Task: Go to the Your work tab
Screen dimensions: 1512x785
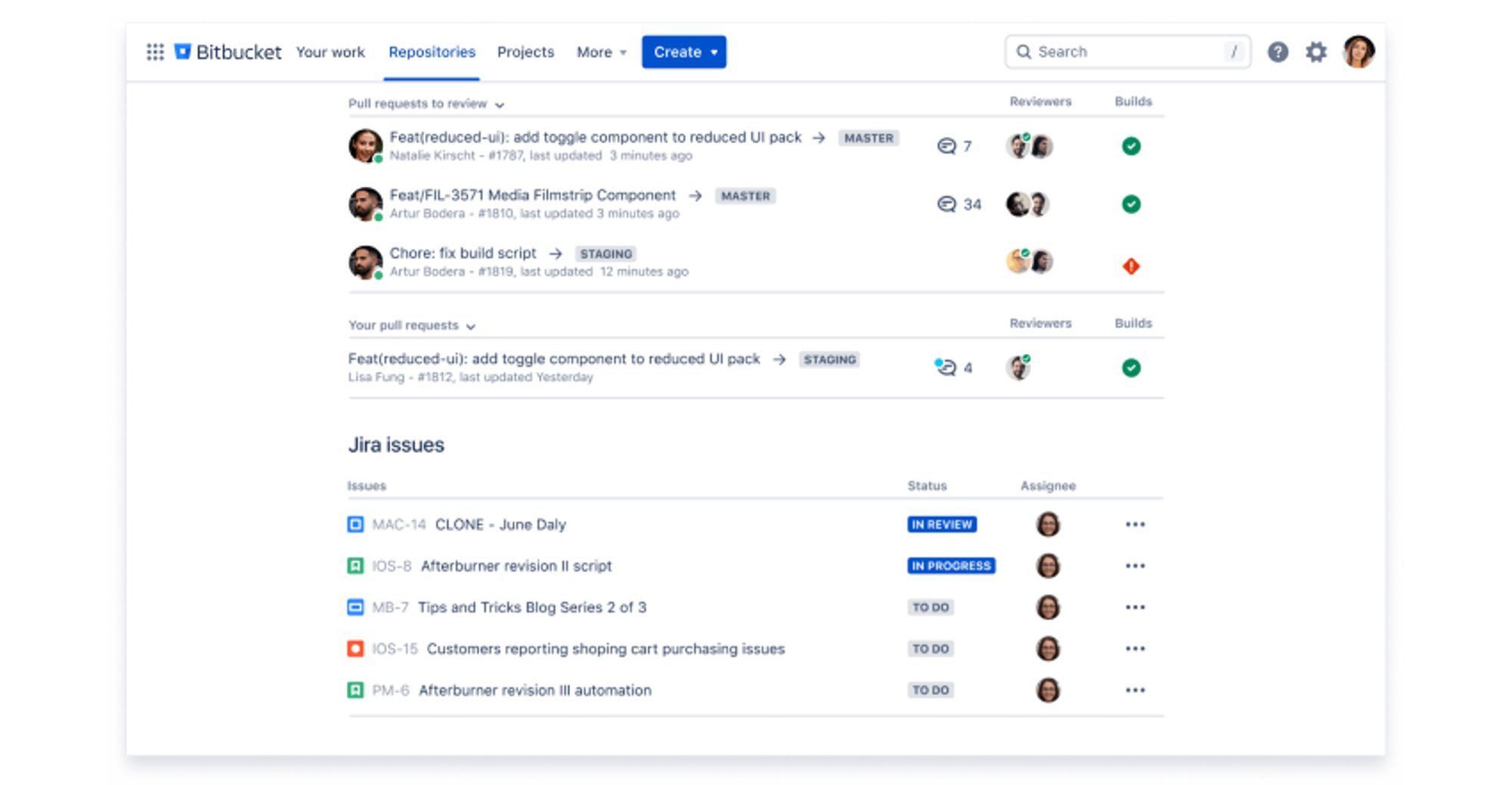Action: click(x=330, y=52)
